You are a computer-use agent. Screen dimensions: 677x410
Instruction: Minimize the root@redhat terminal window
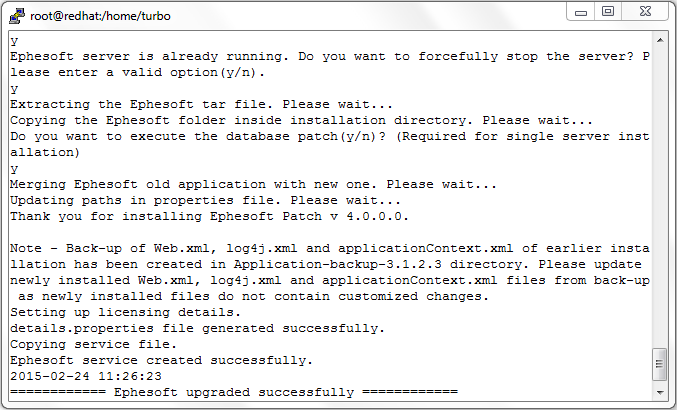pos(581,12)
